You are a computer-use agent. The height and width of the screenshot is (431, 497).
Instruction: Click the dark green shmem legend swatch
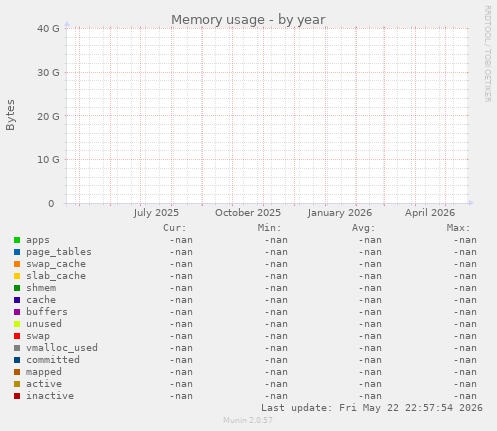[17, 288]
